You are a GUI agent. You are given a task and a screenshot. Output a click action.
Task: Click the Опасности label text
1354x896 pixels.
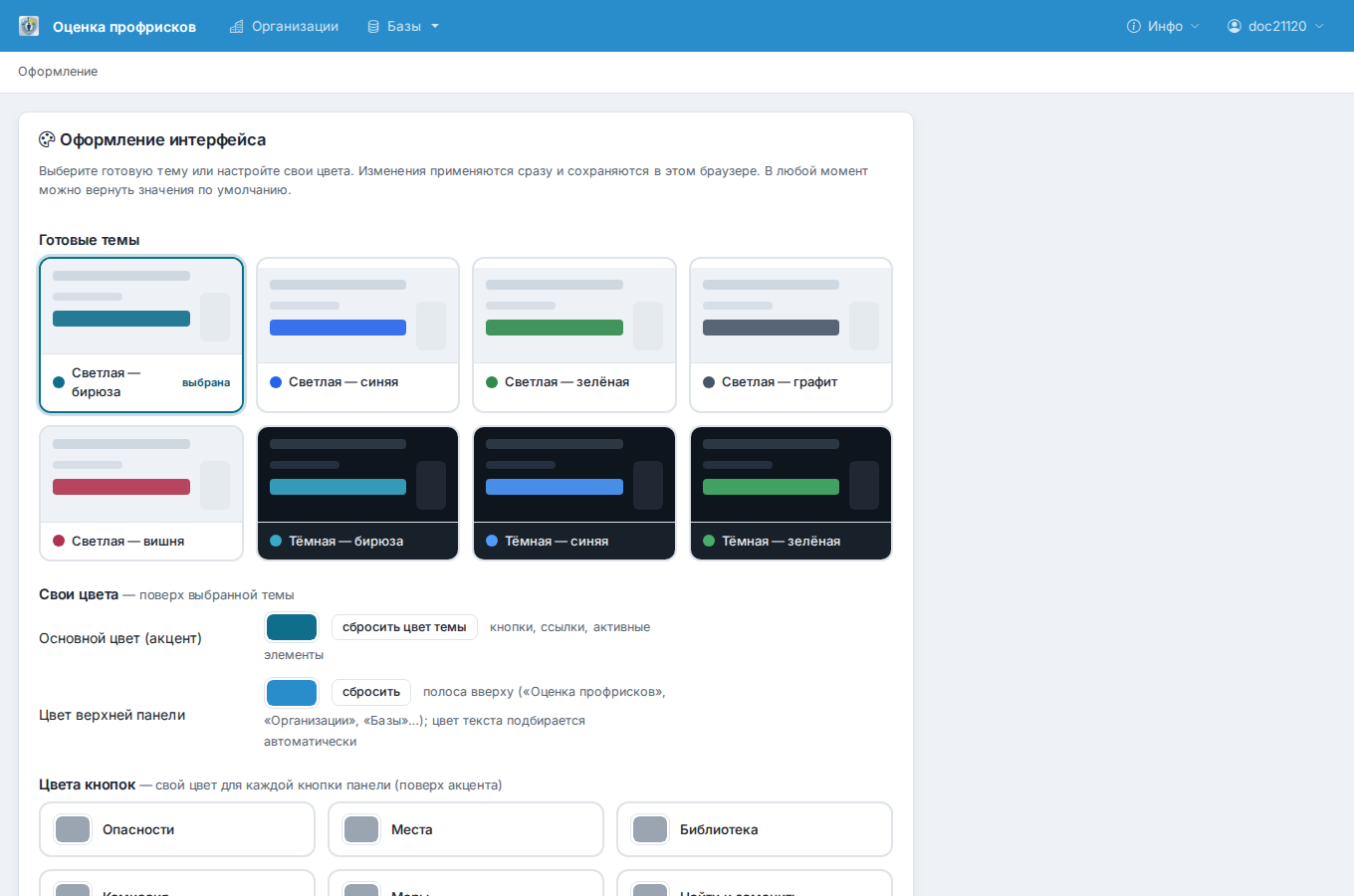tap(138, 829)
